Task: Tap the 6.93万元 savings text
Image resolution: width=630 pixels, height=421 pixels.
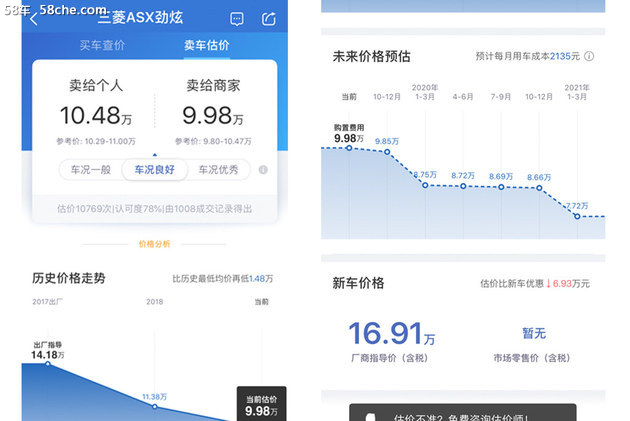Action: click(571, 284)
